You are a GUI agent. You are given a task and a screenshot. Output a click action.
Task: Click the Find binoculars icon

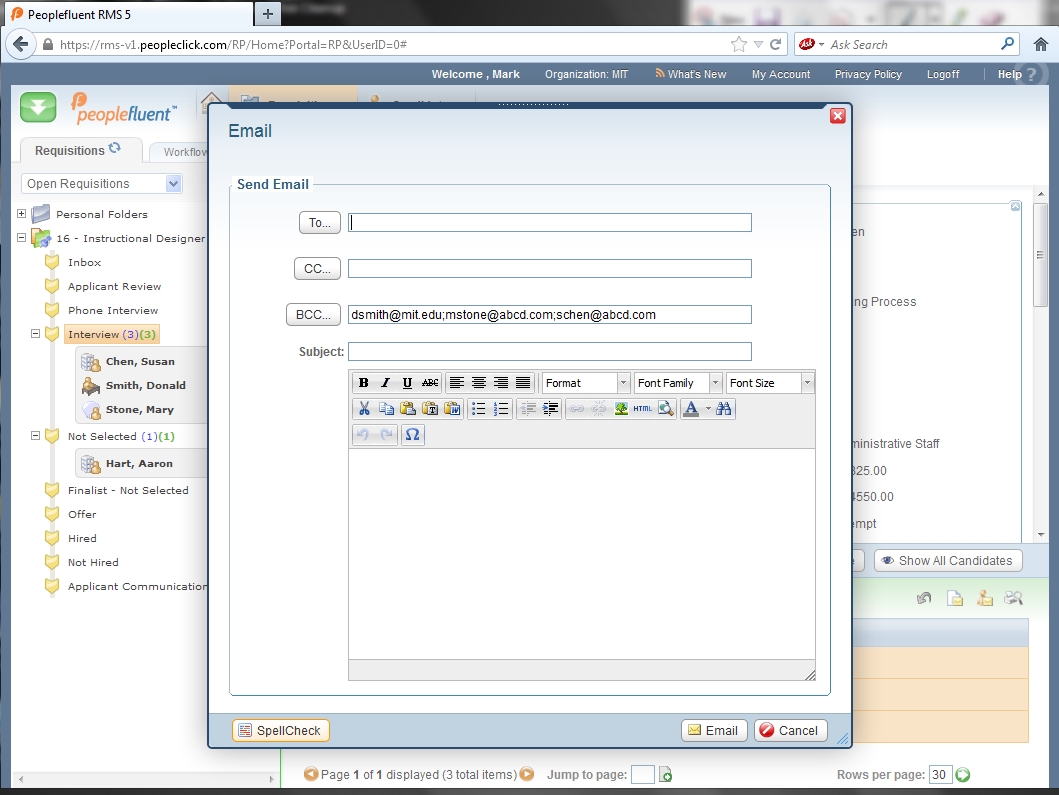click(x=724, y=408)
